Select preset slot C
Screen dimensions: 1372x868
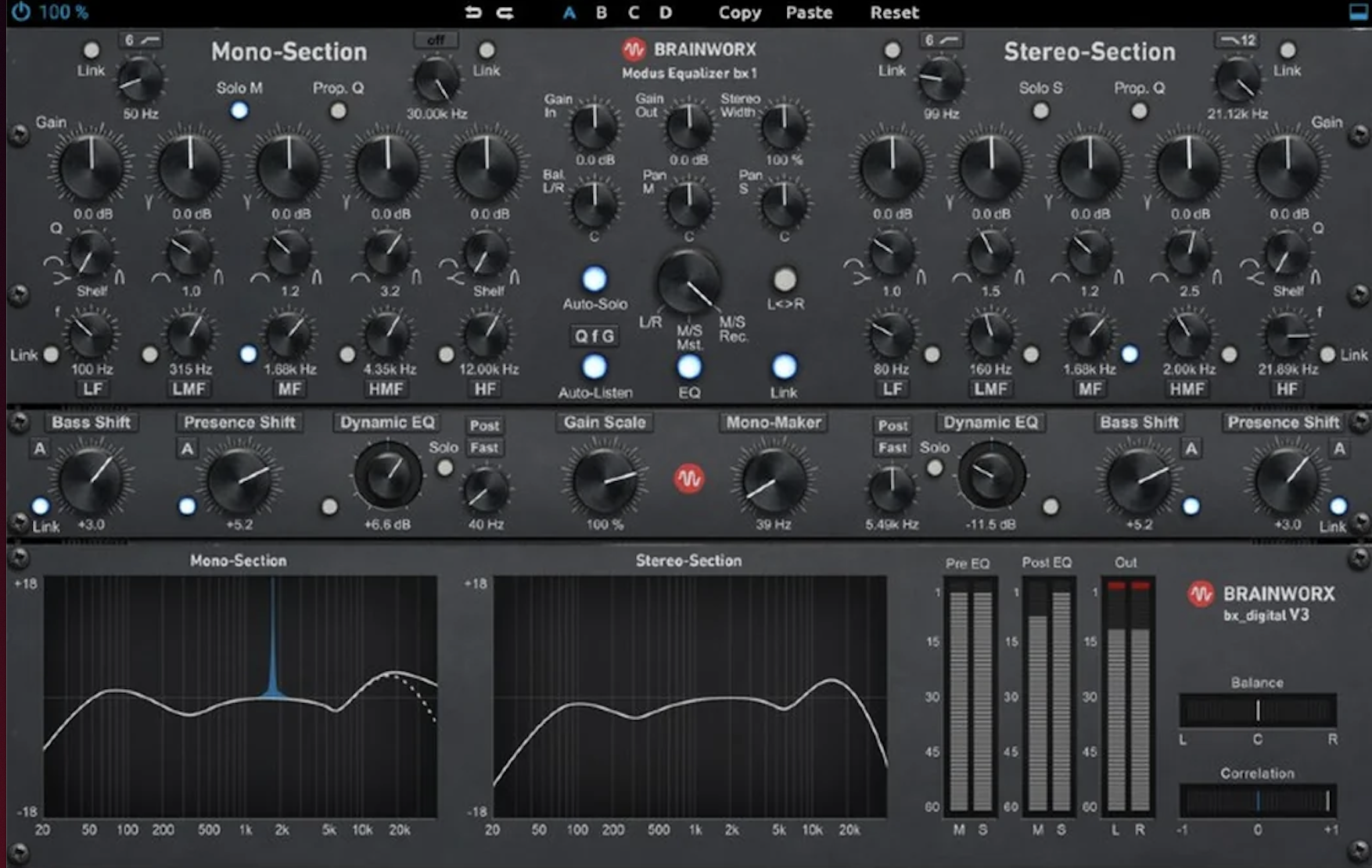634,13
